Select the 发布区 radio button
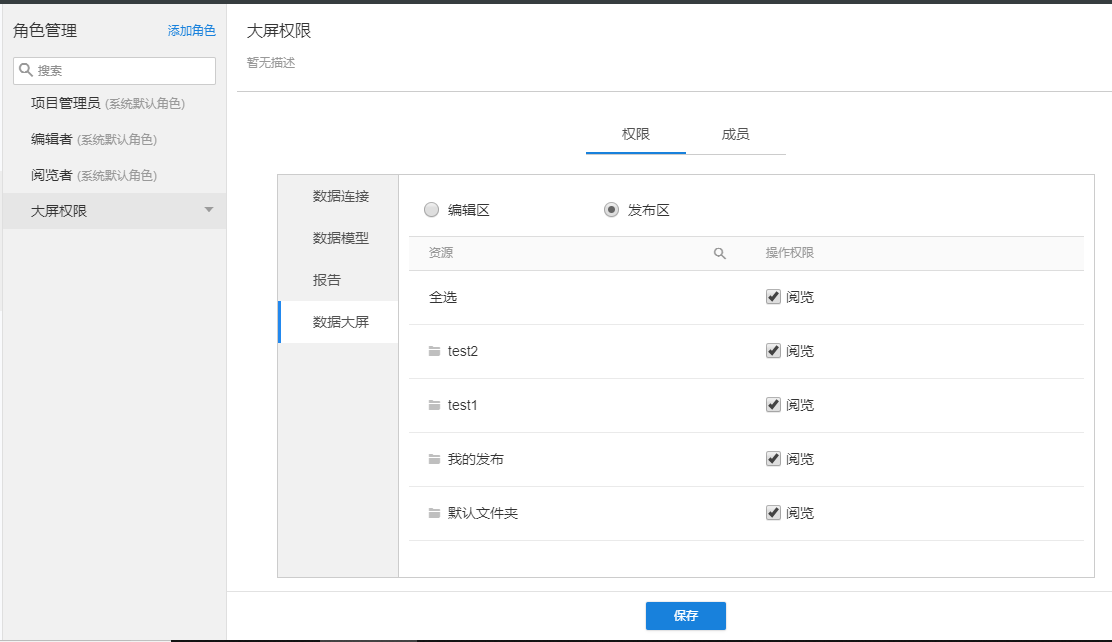The image size is (1112, 642). pos(612,210)
